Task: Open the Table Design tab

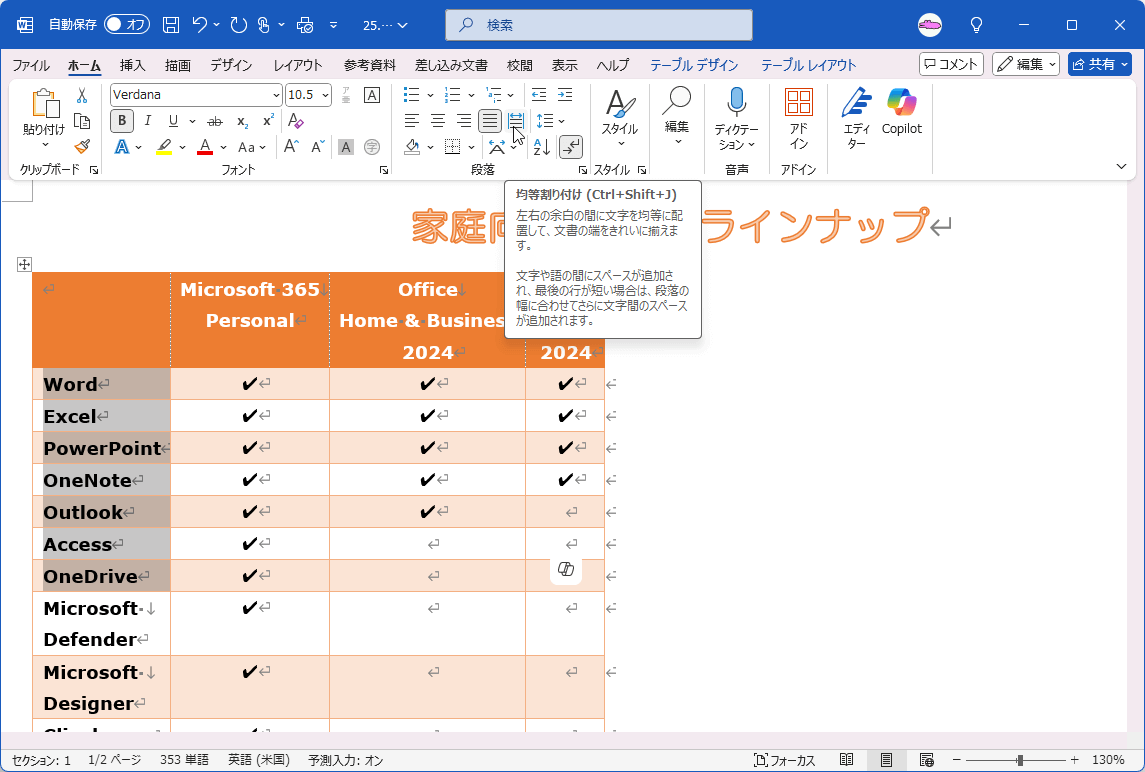Action: pos(694,65)
